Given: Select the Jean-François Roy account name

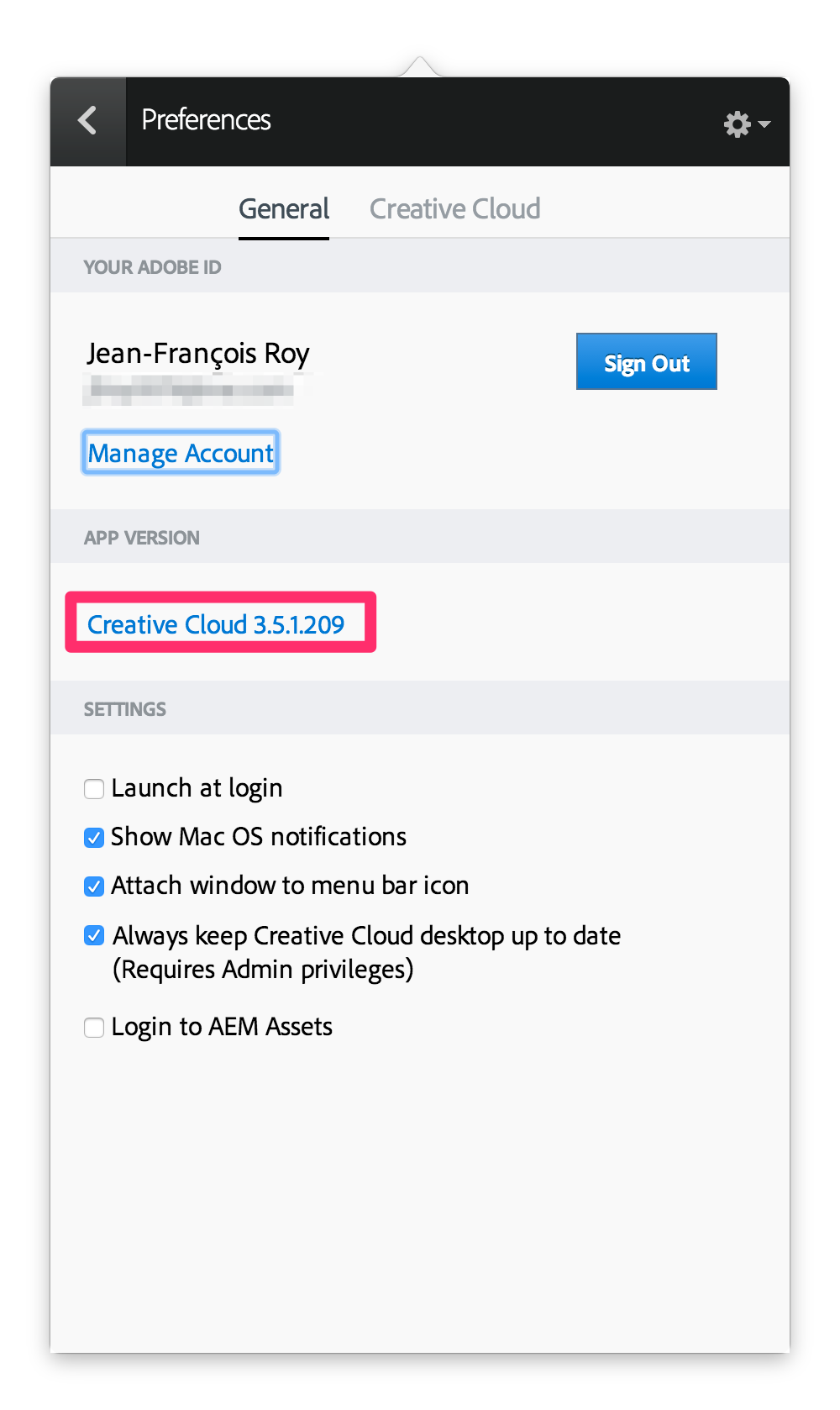Looking at the screenshot, I should coord(198,354).
